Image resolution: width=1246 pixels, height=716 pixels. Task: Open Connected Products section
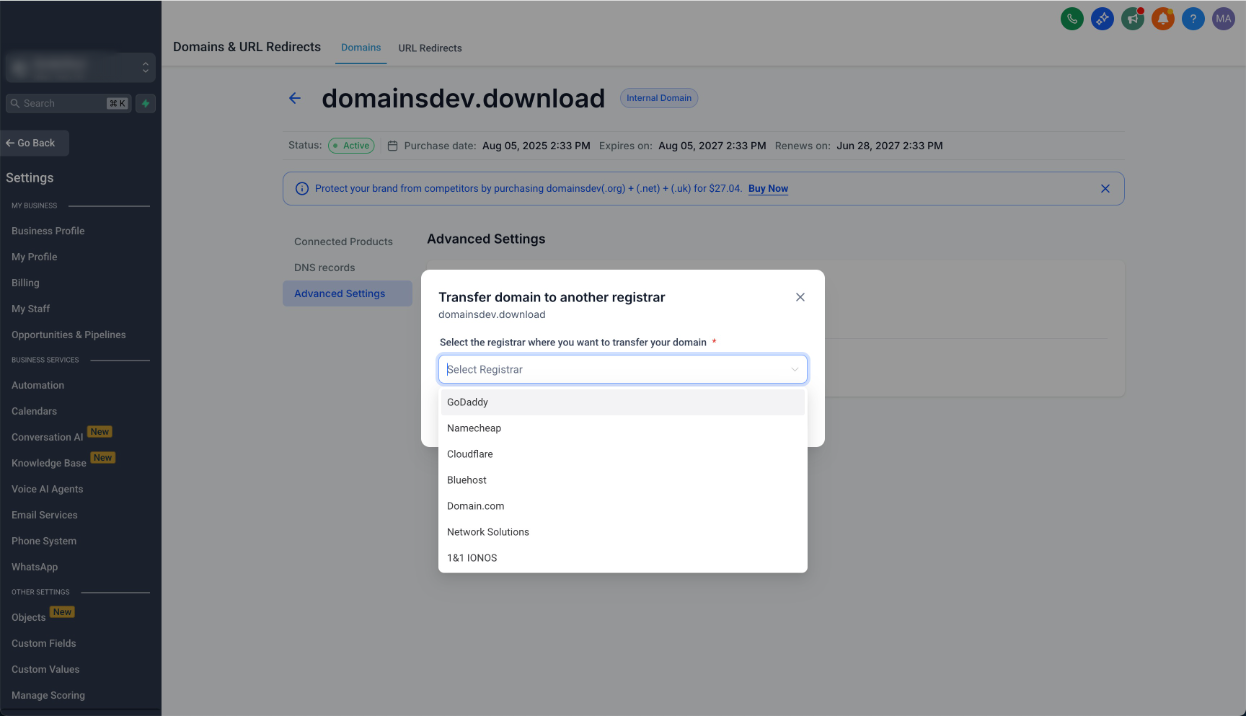pyautogui.click(x=343, y=241)
